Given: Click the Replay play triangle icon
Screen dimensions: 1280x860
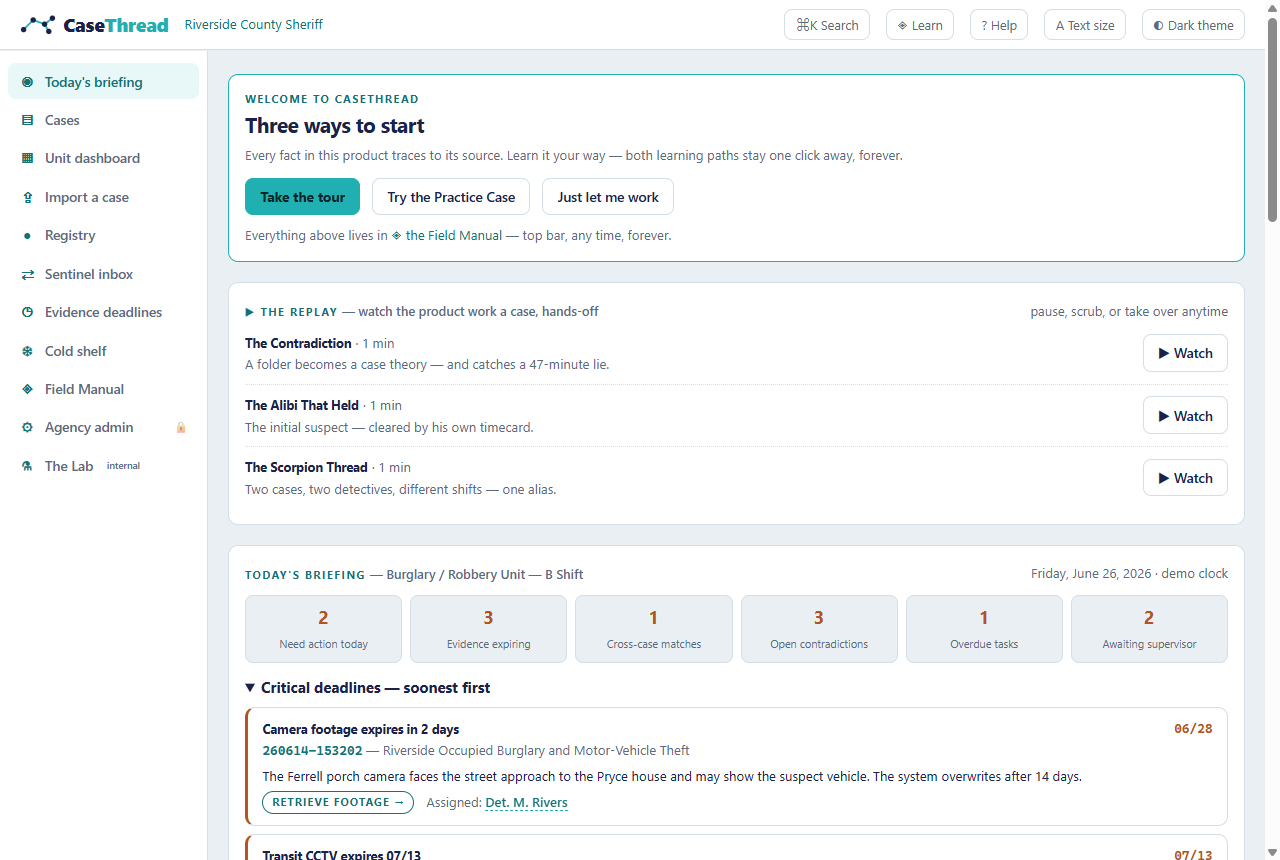Looking at the screenshot, I should 250,312.
